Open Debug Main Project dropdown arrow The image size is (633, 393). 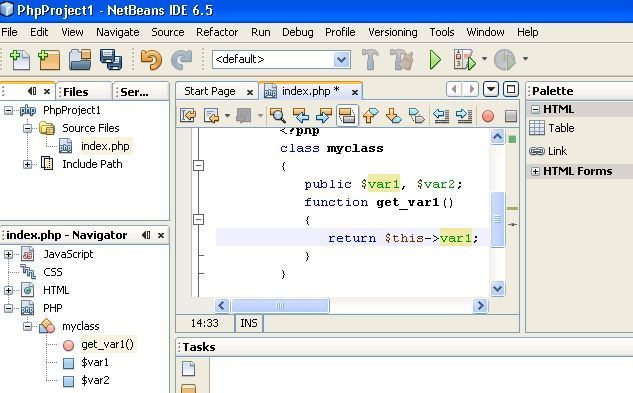[x=484, y=59]
